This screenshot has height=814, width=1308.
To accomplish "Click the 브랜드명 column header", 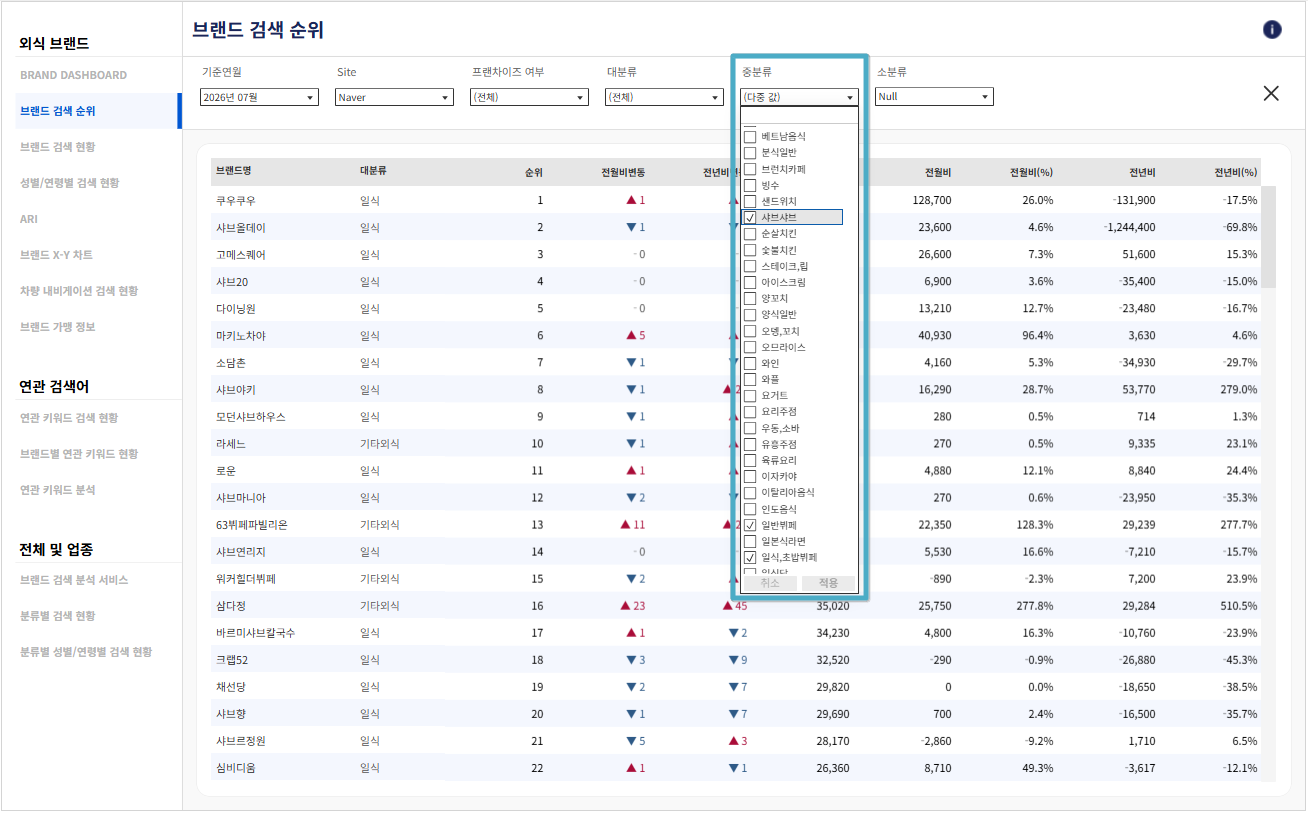I will (x=233, y=172).
